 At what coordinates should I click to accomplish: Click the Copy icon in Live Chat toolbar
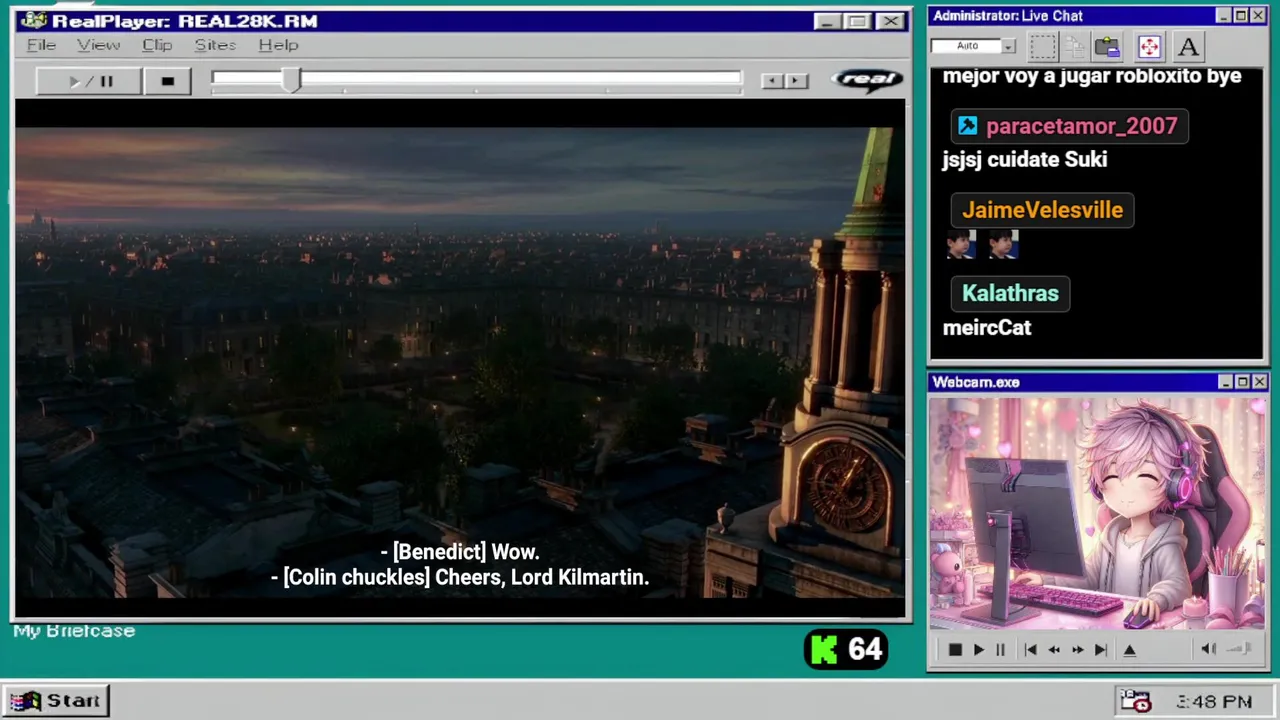pyautogui.click(x=1075, y=46)
